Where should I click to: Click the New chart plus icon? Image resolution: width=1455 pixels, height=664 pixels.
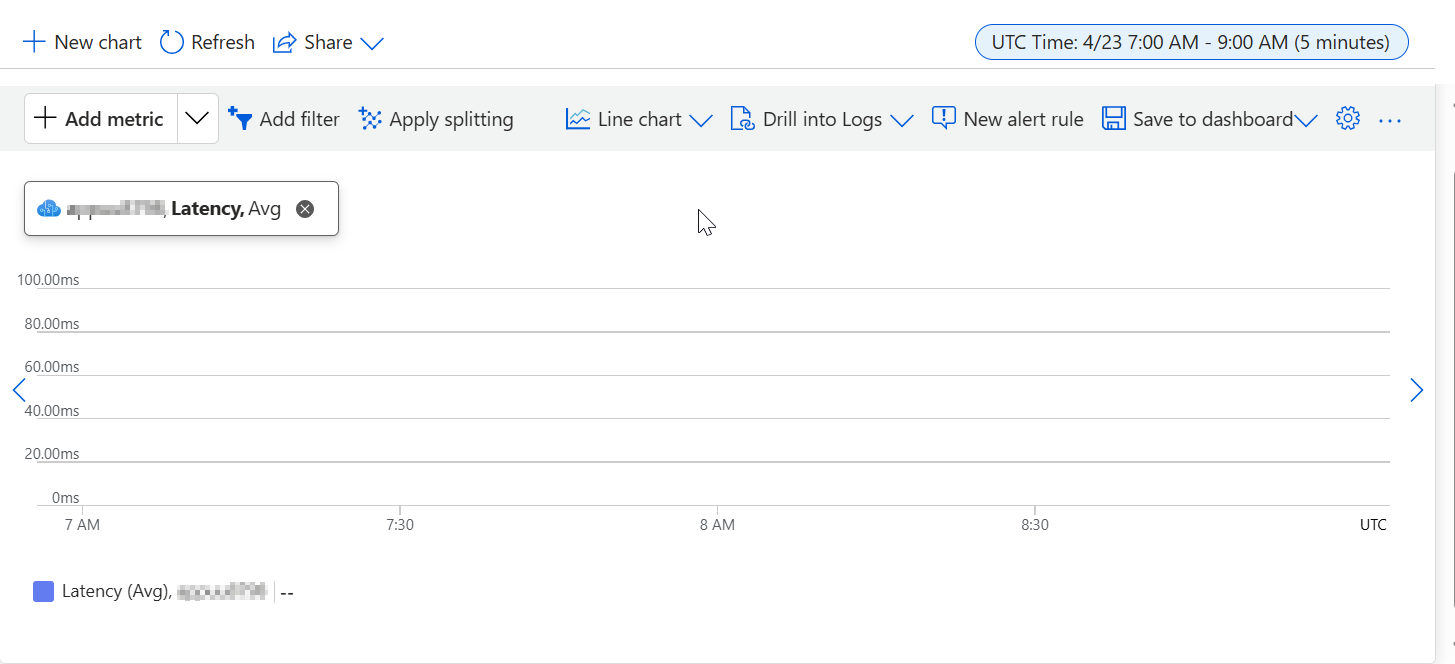34,42
